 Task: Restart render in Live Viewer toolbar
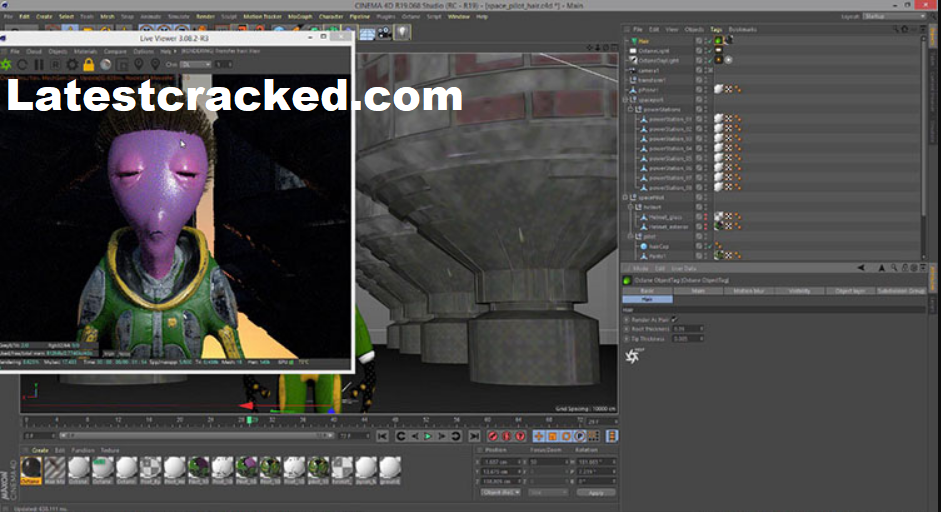click(x=23, y=64)
